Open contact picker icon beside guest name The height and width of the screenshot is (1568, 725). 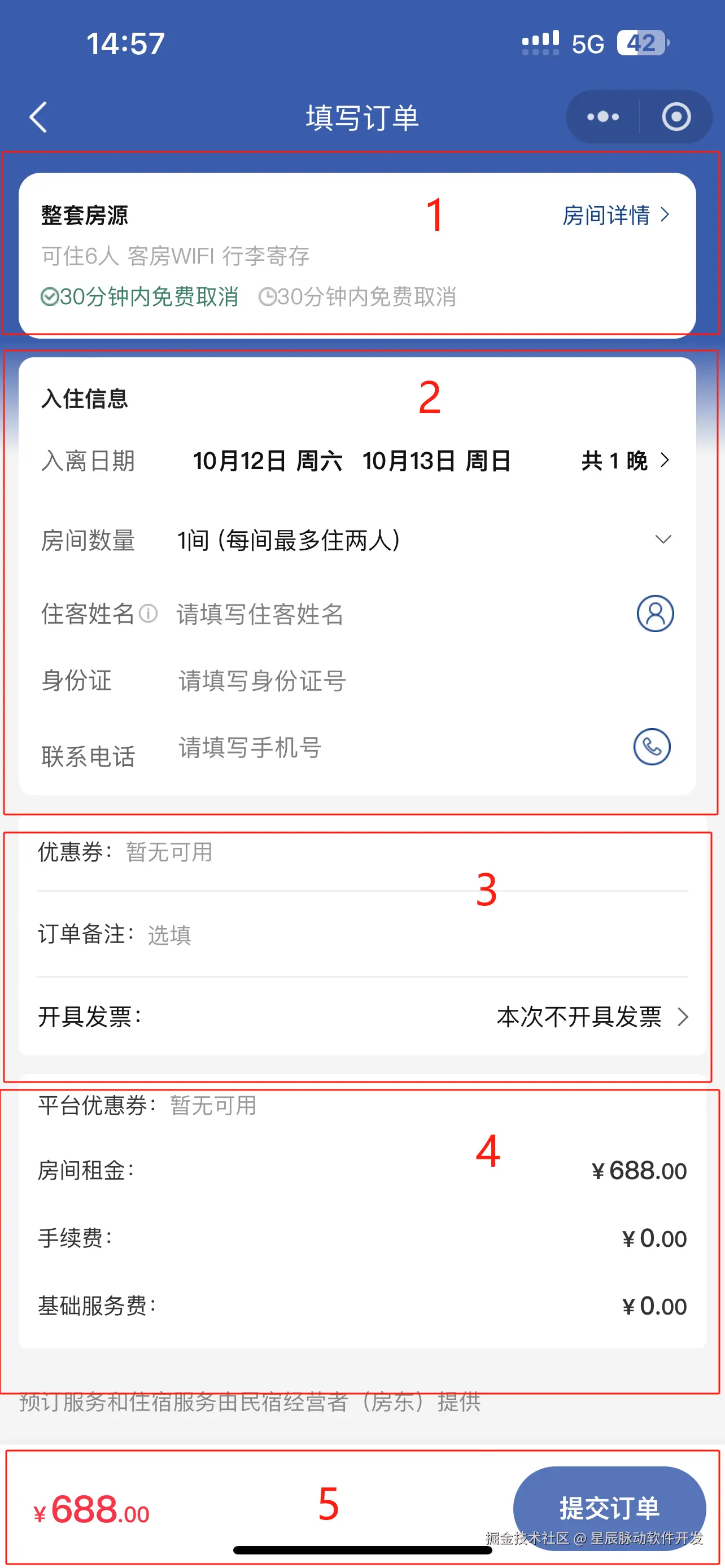point(655,613)
